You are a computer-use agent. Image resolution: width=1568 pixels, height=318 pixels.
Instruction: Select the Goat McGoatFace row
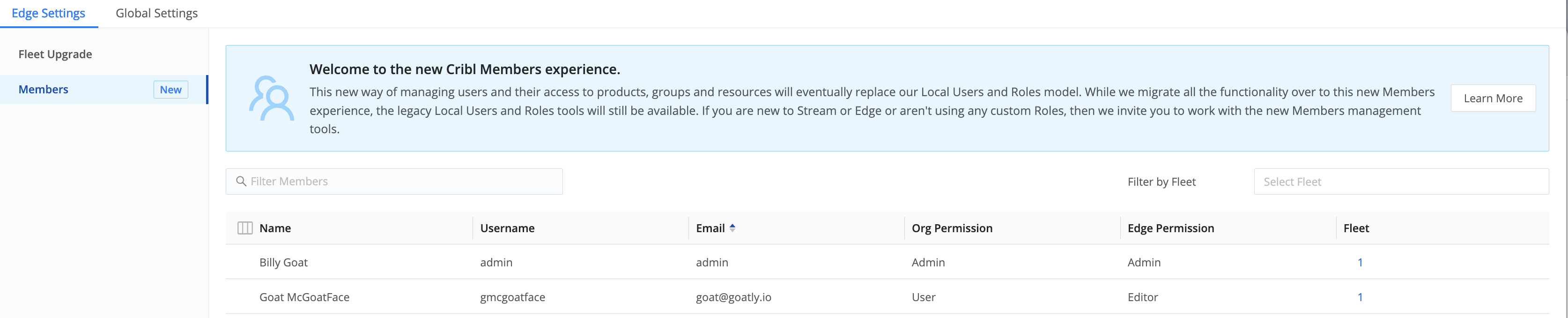point(609,297)
